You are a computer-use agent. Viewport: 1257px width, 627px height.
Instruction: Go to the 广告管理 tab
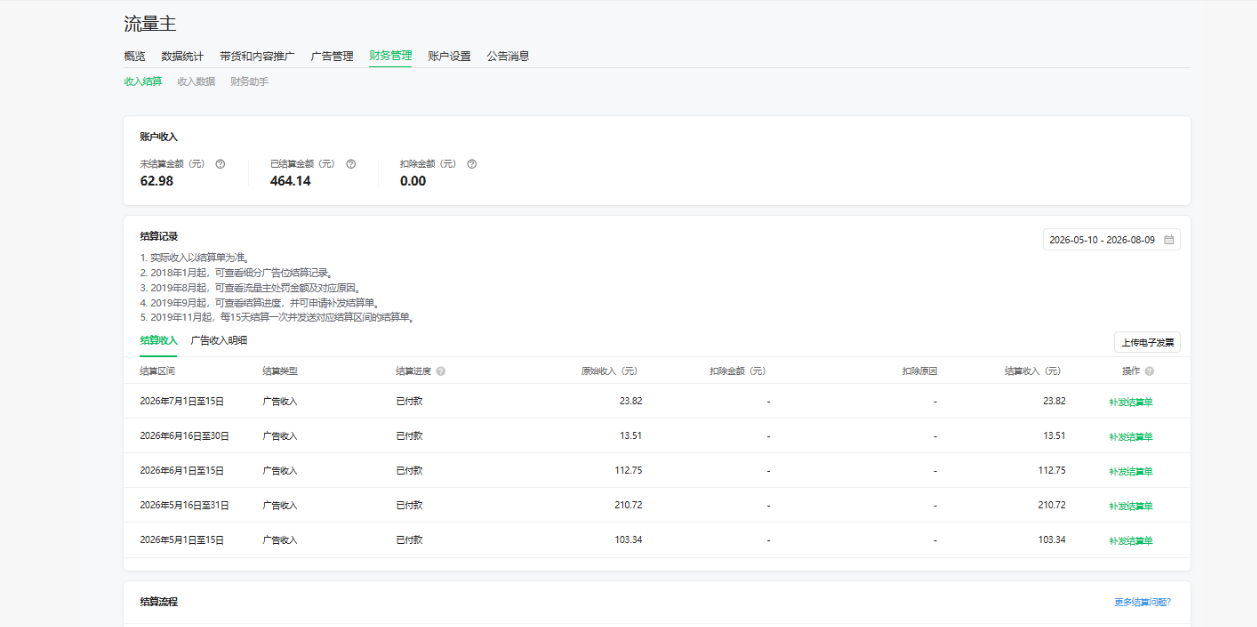point(332,56)
